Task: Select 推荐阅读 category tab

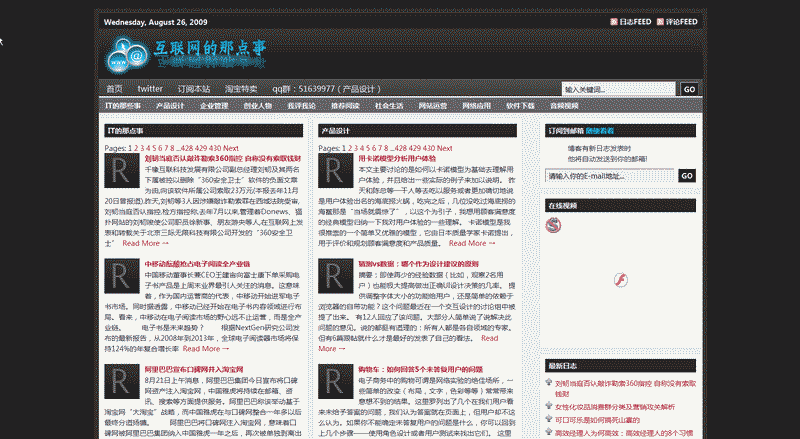Action: coord(345,106)
